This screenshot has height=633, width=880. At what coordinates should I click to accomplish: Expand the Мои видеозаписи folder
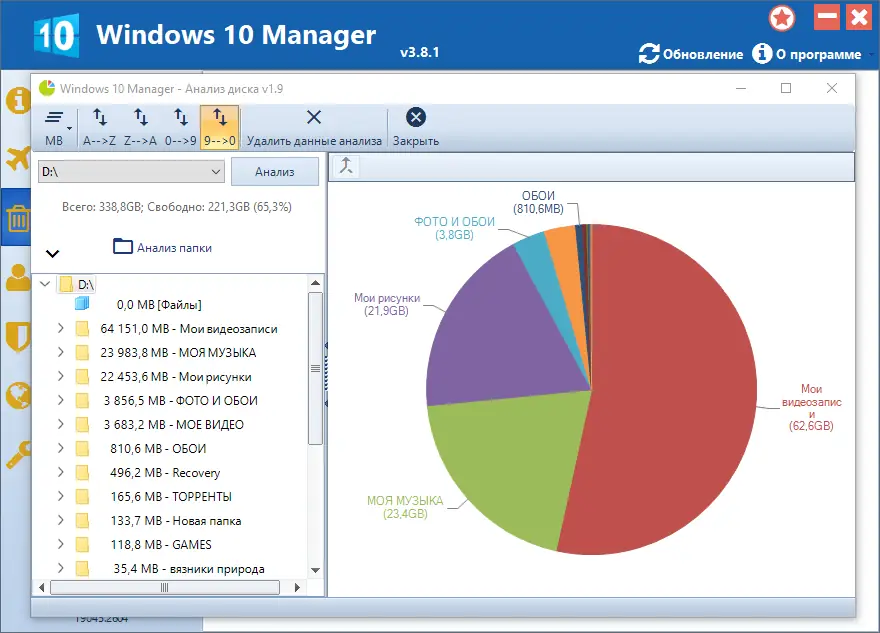[61, 328]
